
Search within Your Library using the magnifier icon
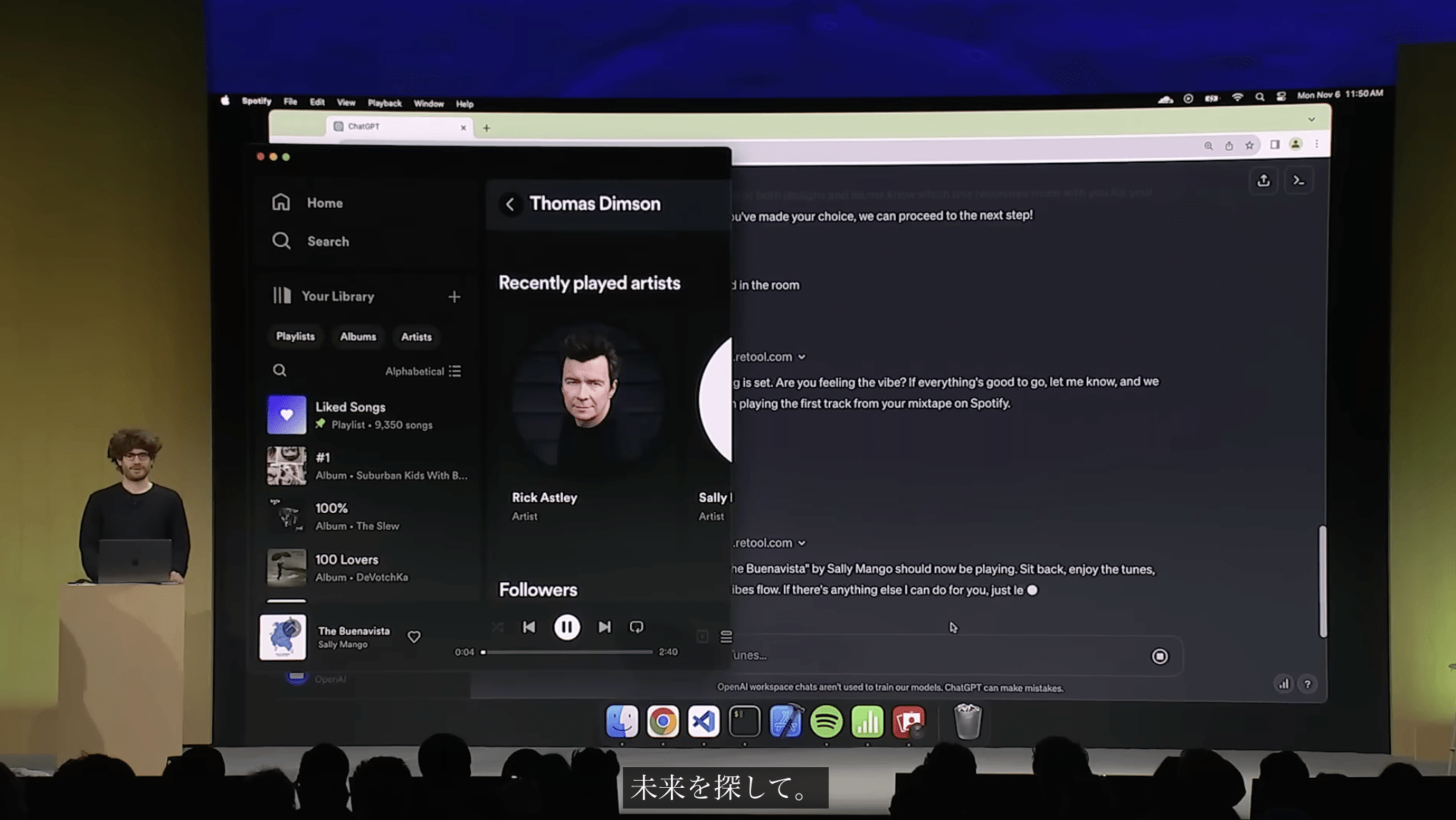[279, 370]
